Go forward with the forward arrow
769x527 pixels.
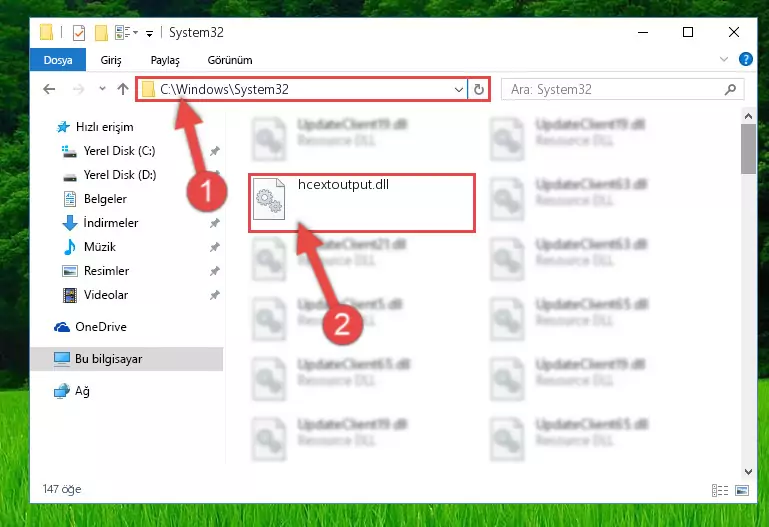(x=78, y=89)
